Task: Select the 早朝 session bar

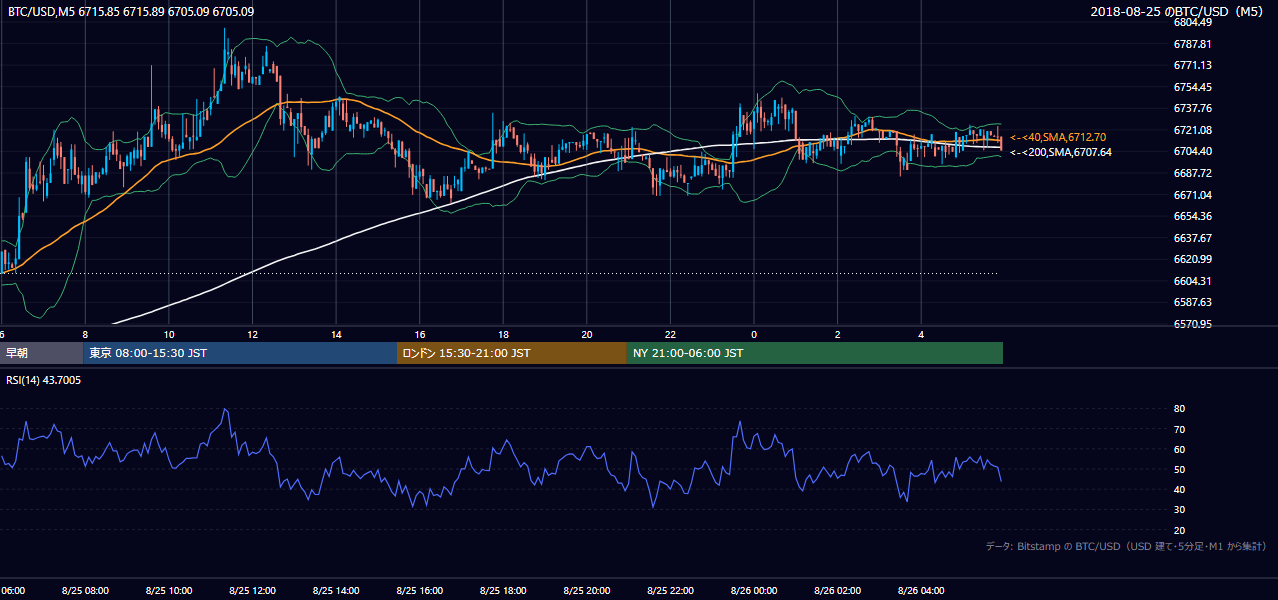Action: coord(42,353)
